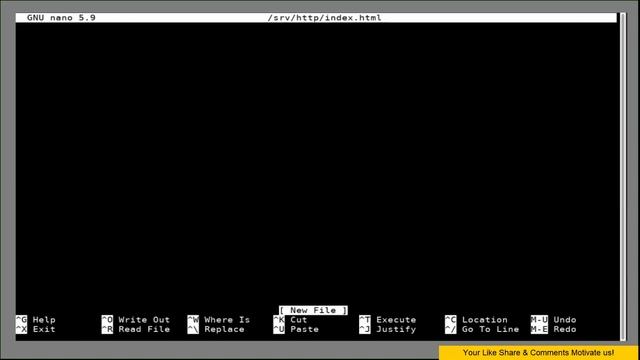
Task: Click the ^X Exit shortcut label
Action: [36, 329]
